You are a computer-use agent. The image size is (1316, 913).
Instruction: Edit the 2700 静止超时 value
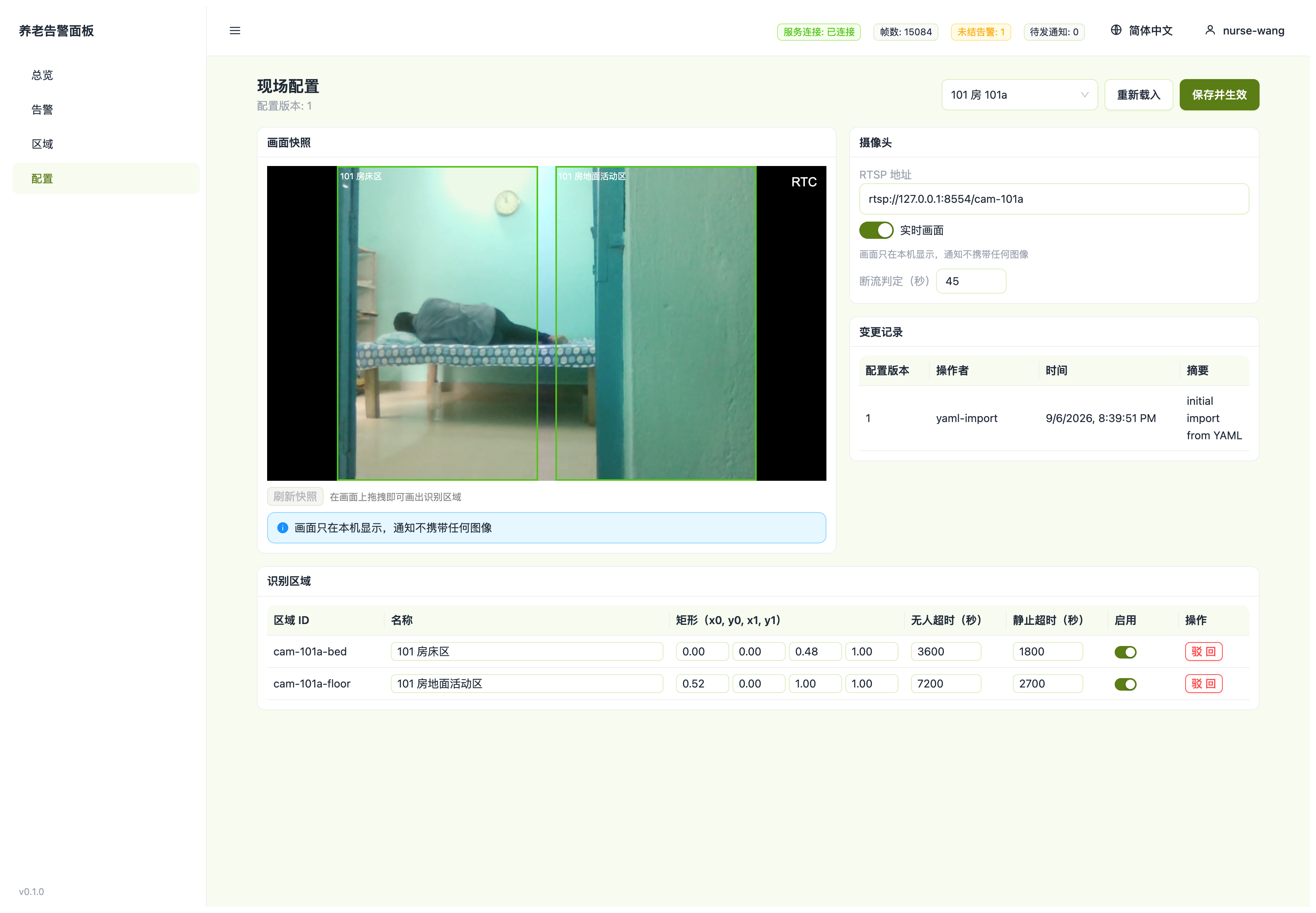click(1048, 684)
